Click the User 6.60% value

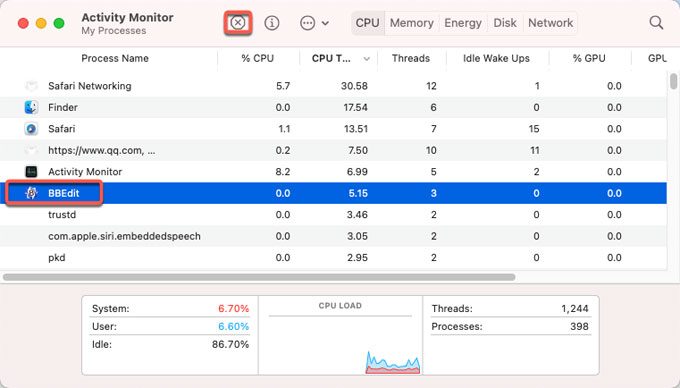pos(233,326)
